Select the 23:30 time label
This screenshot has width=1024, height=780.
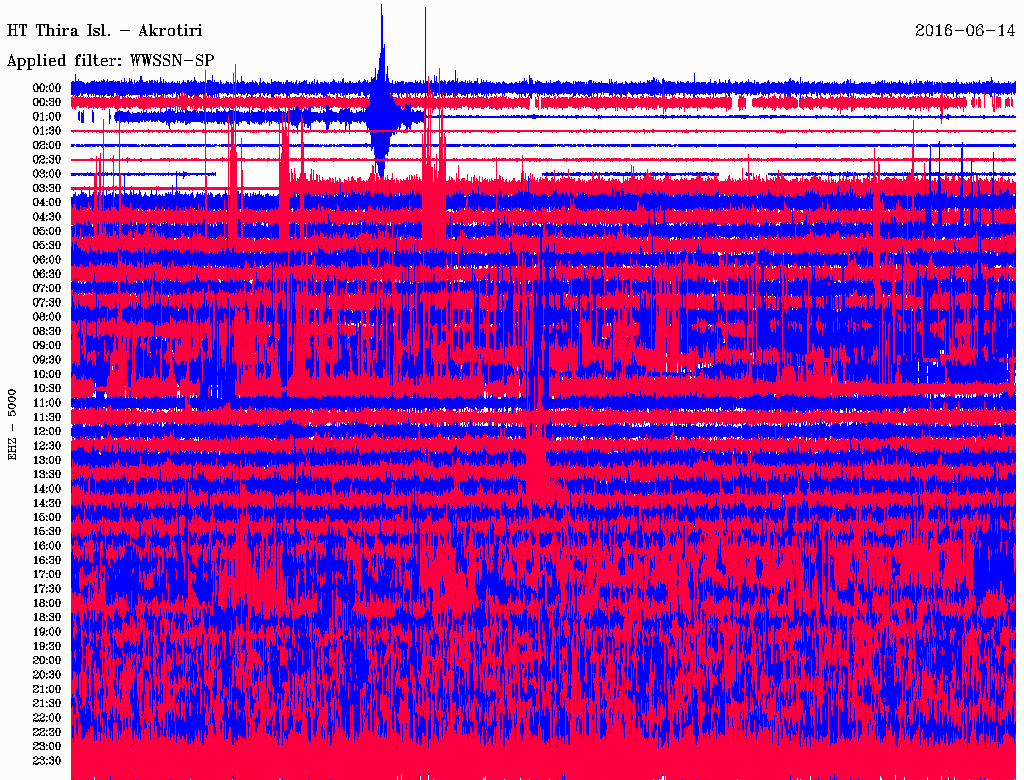(x=47, y=761)
